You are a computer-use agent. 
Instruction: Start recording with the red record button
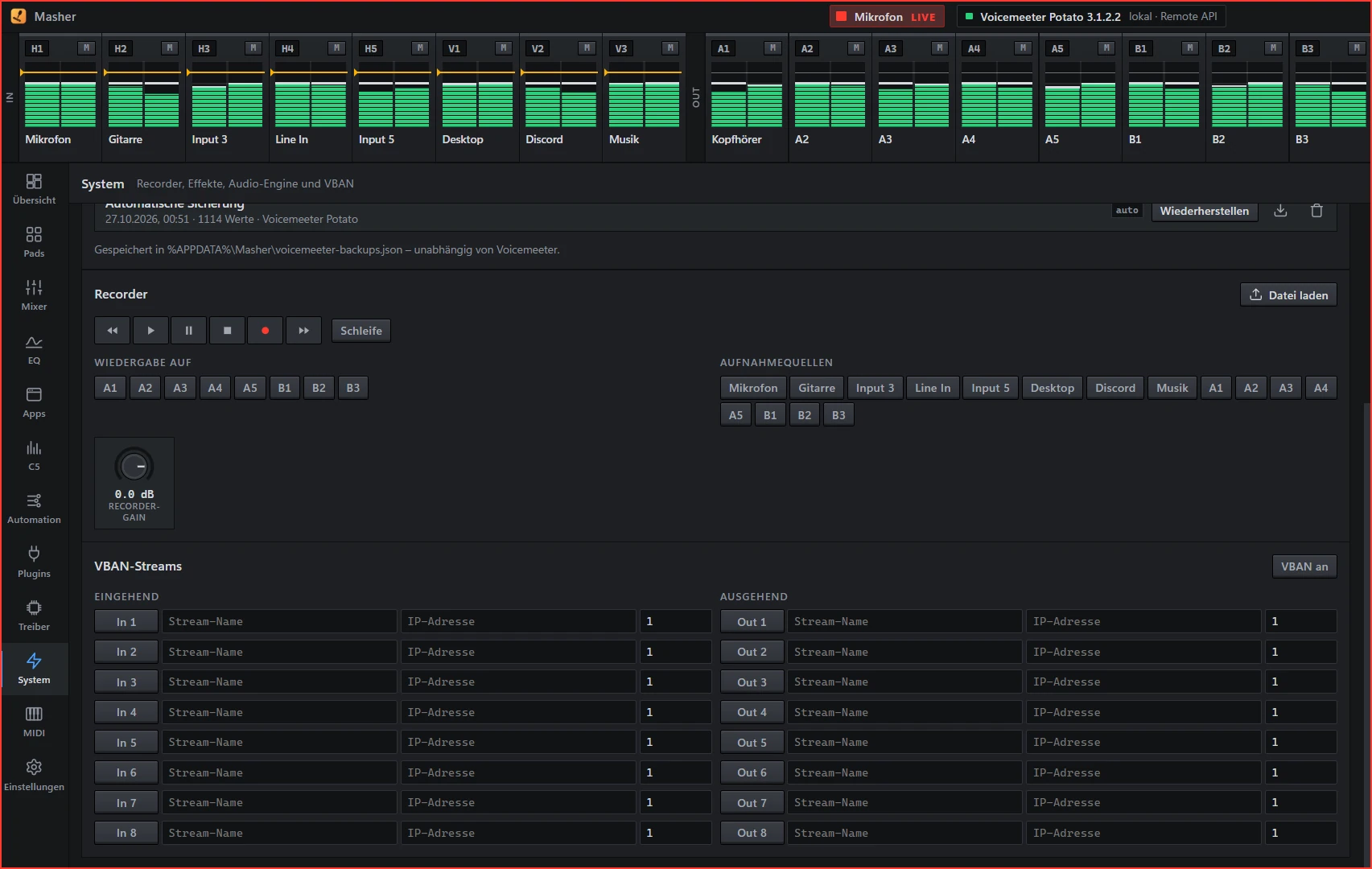(x=265, y=331)
